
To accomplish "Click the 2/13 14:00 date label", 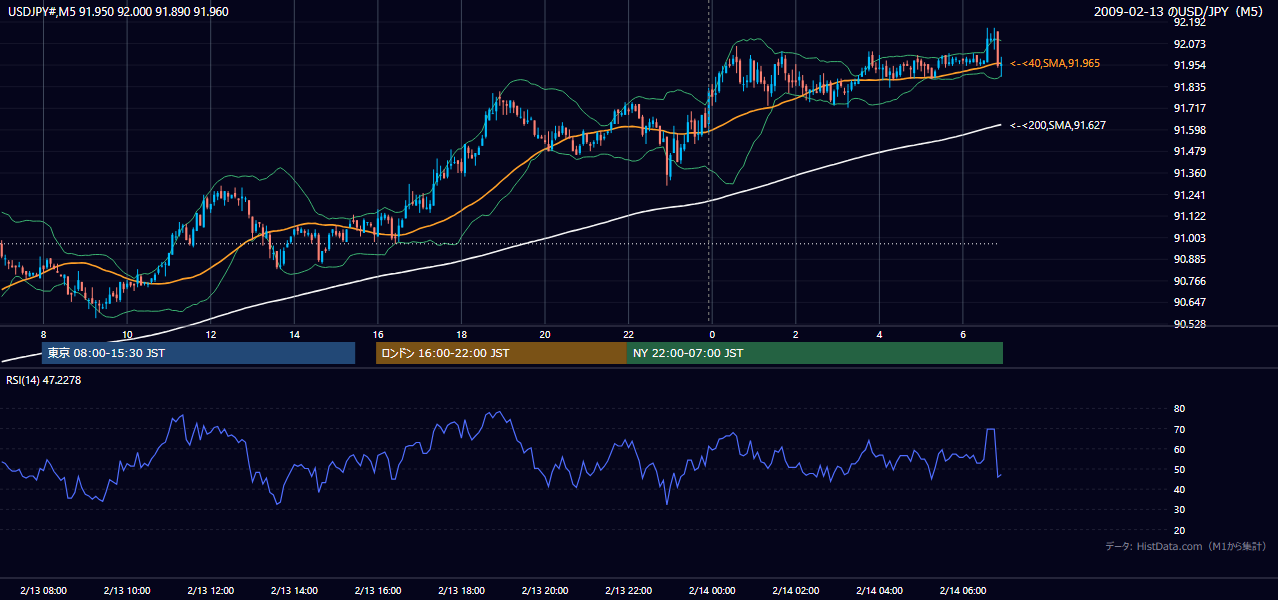I will tap(294, 591).
